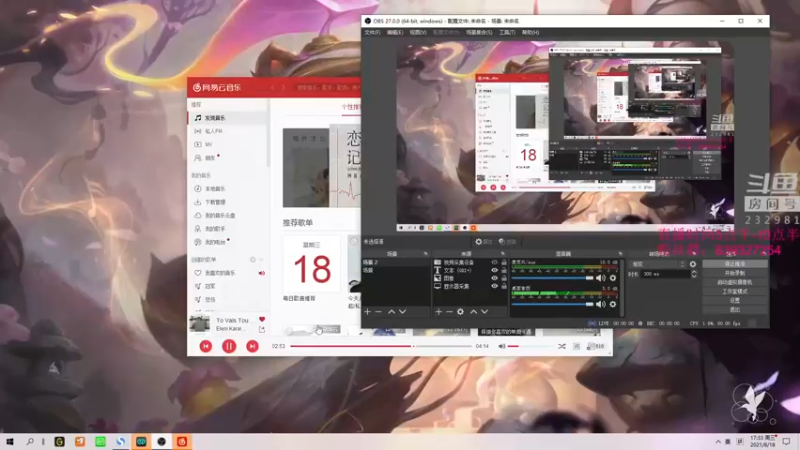The height and width of the screenshot is (450, 800).
Task: Open 本地音乐 in NetEase sidebar
Action: click(228, 189)
